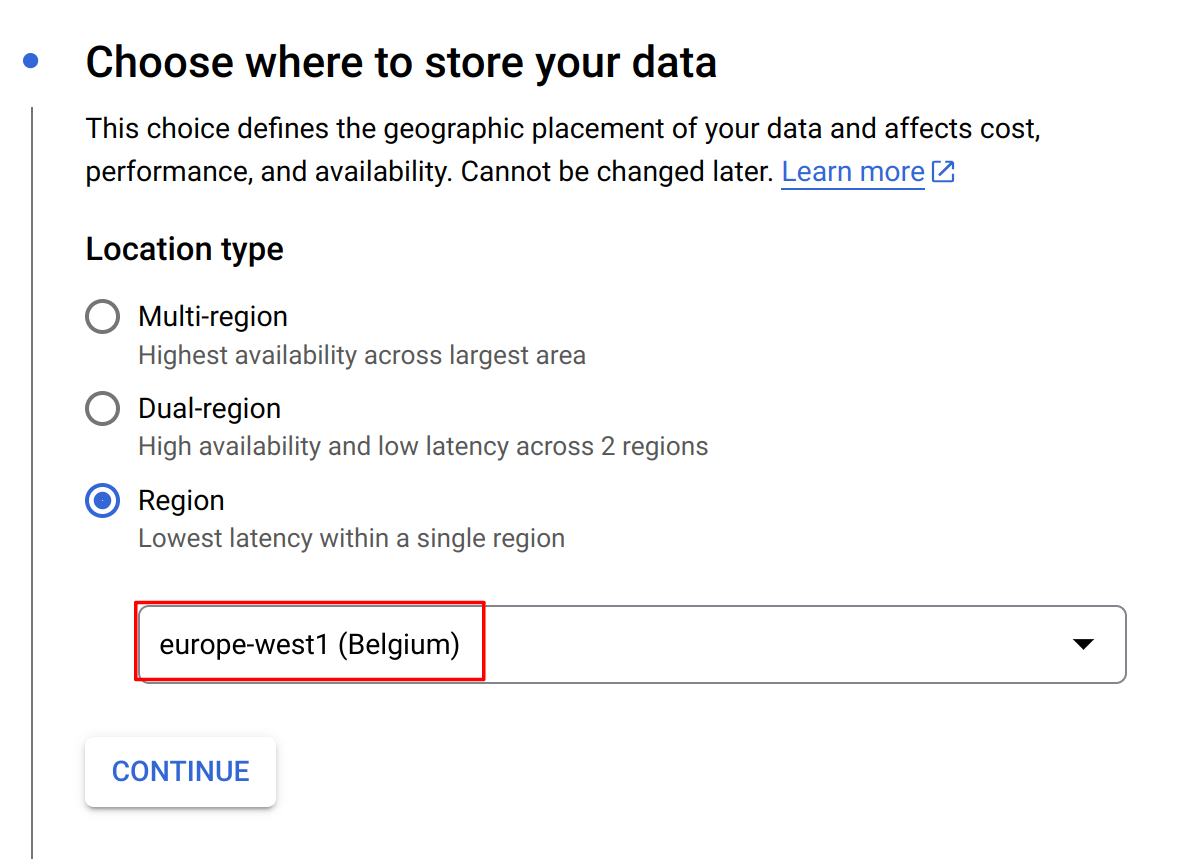Select the Region radio button
Screen dimensions: 1184x863
point(103,501)
